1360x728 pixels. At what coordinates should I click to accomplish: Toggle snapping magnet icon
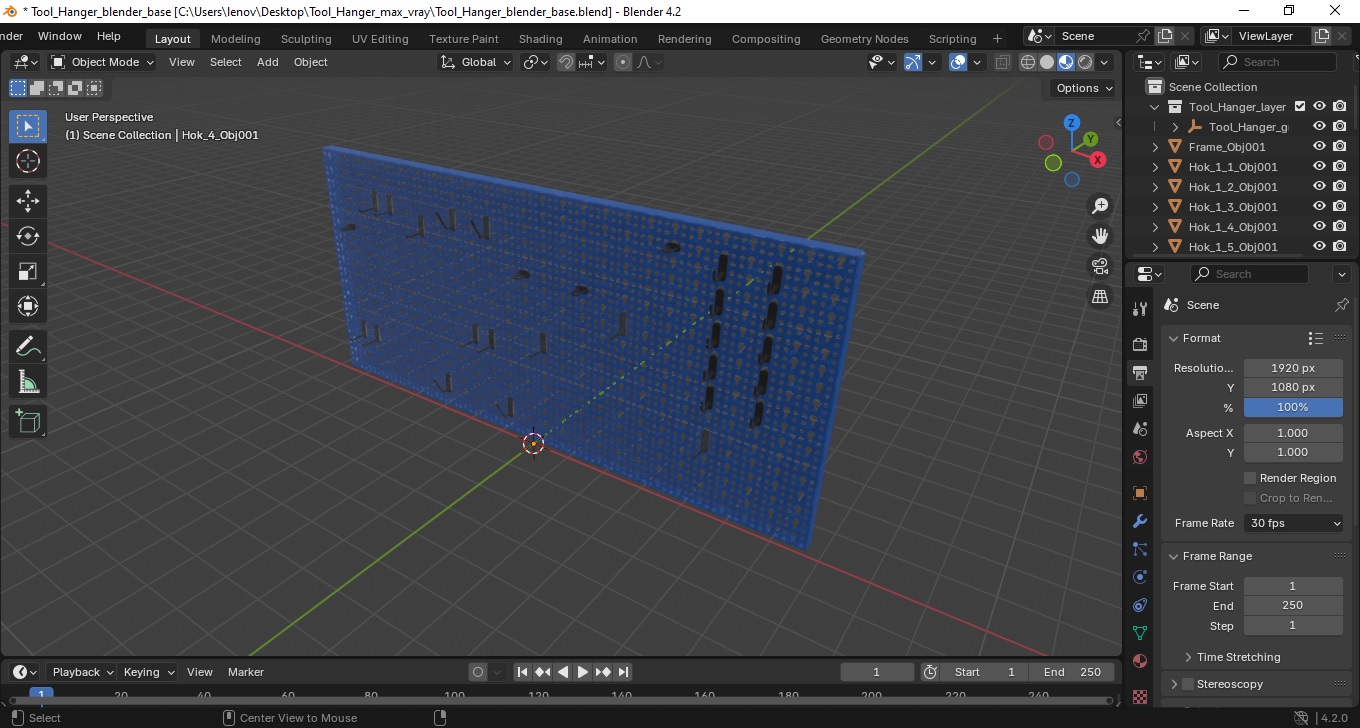(565, 62)
